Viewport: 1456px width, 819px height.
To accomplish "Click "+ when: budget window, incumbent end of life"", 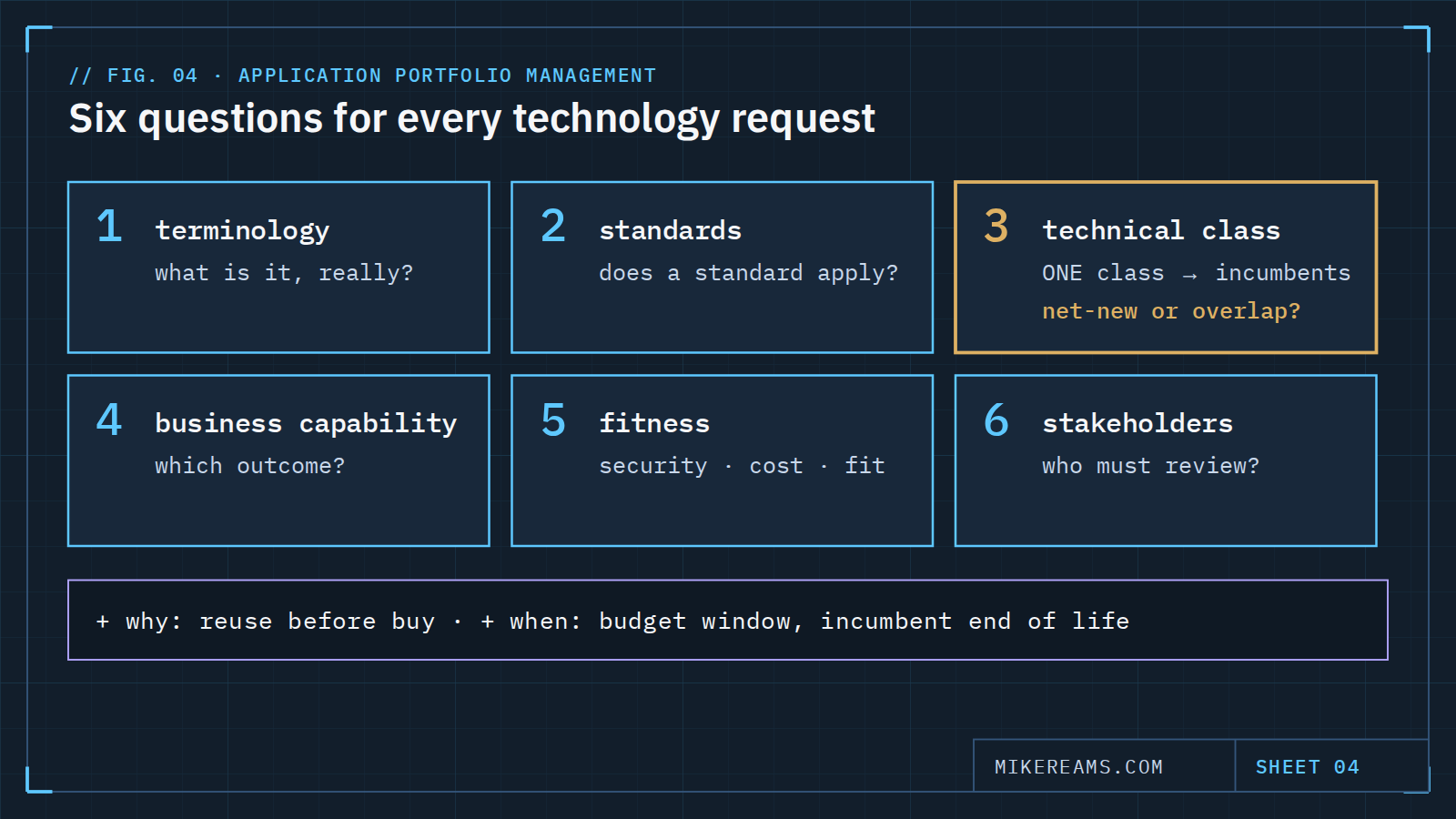I will pos(804,622).
